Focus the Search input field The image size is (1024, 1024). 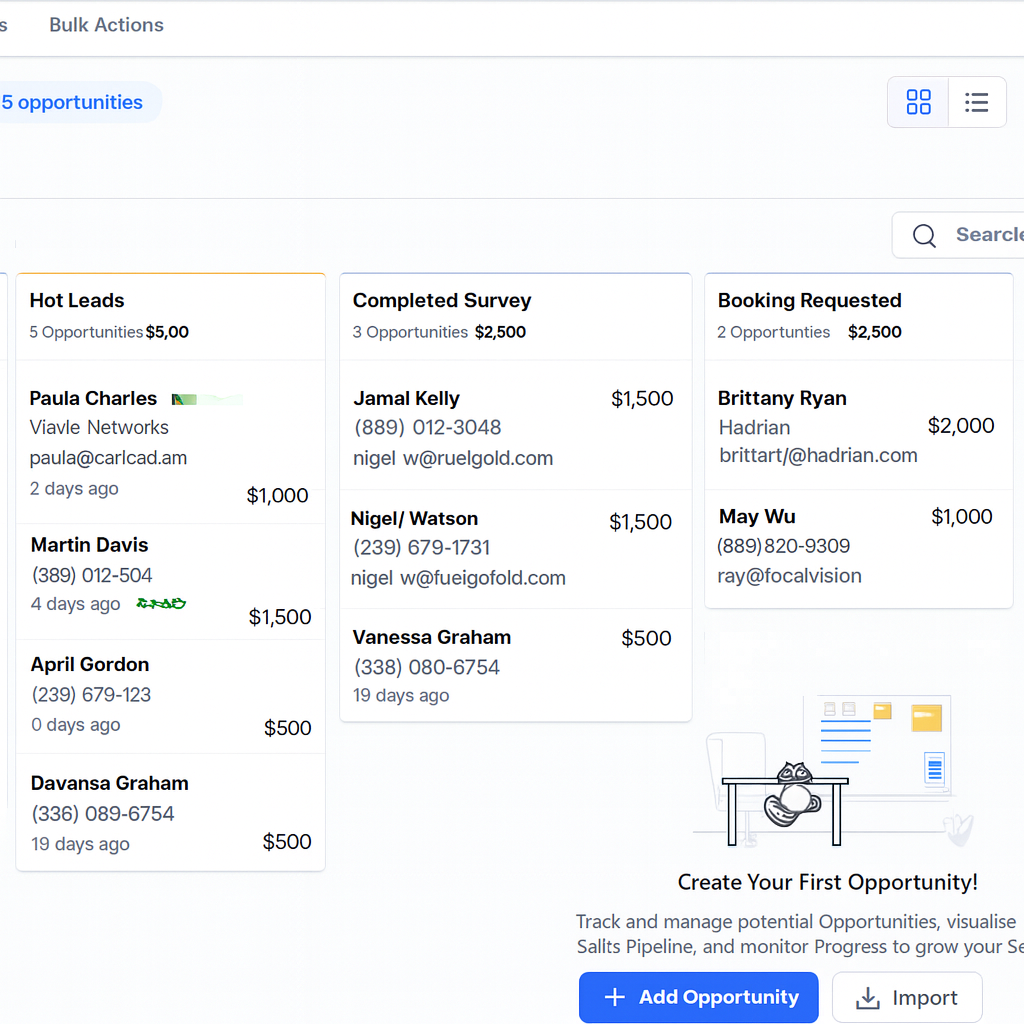(985, 235)
